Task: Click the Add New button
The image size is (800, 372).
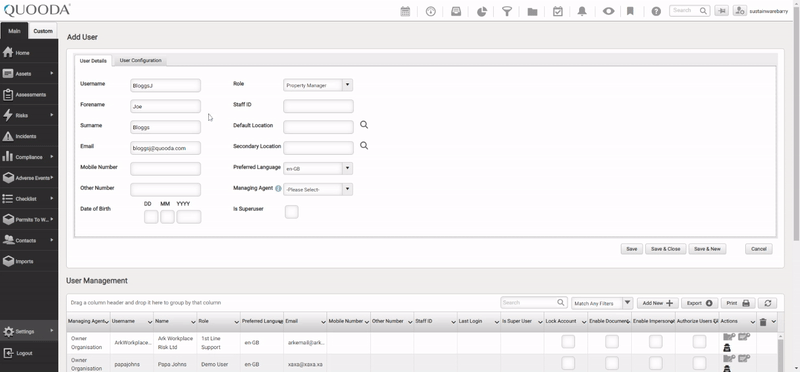Action: [x=658, y=303]
